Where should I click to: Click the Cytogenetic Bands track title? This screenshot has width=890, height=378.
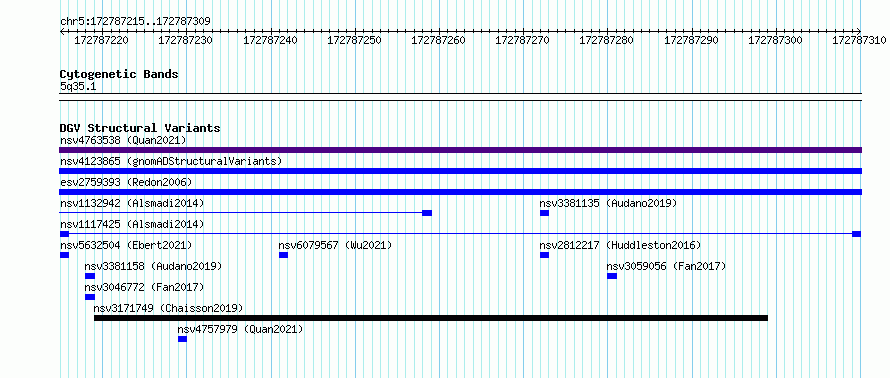pos(119,74)
